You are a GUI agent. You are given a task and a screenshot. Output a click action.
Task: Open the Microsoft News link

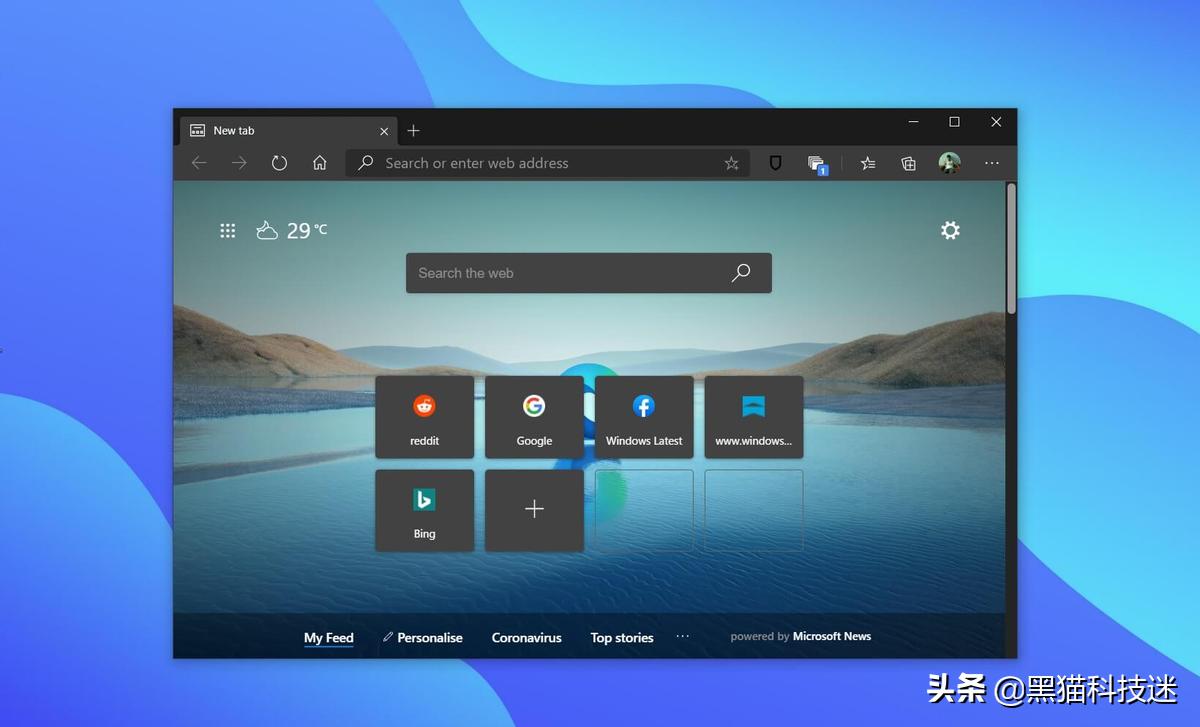pyautogui.click(x=832, y=636)
